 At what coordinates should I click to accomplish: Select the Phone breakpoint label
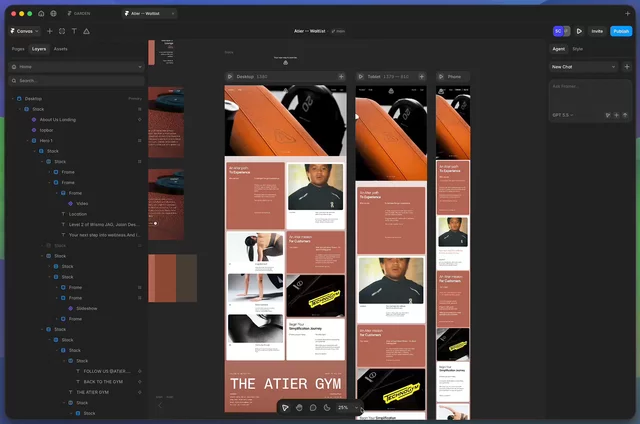pos(454,76)
